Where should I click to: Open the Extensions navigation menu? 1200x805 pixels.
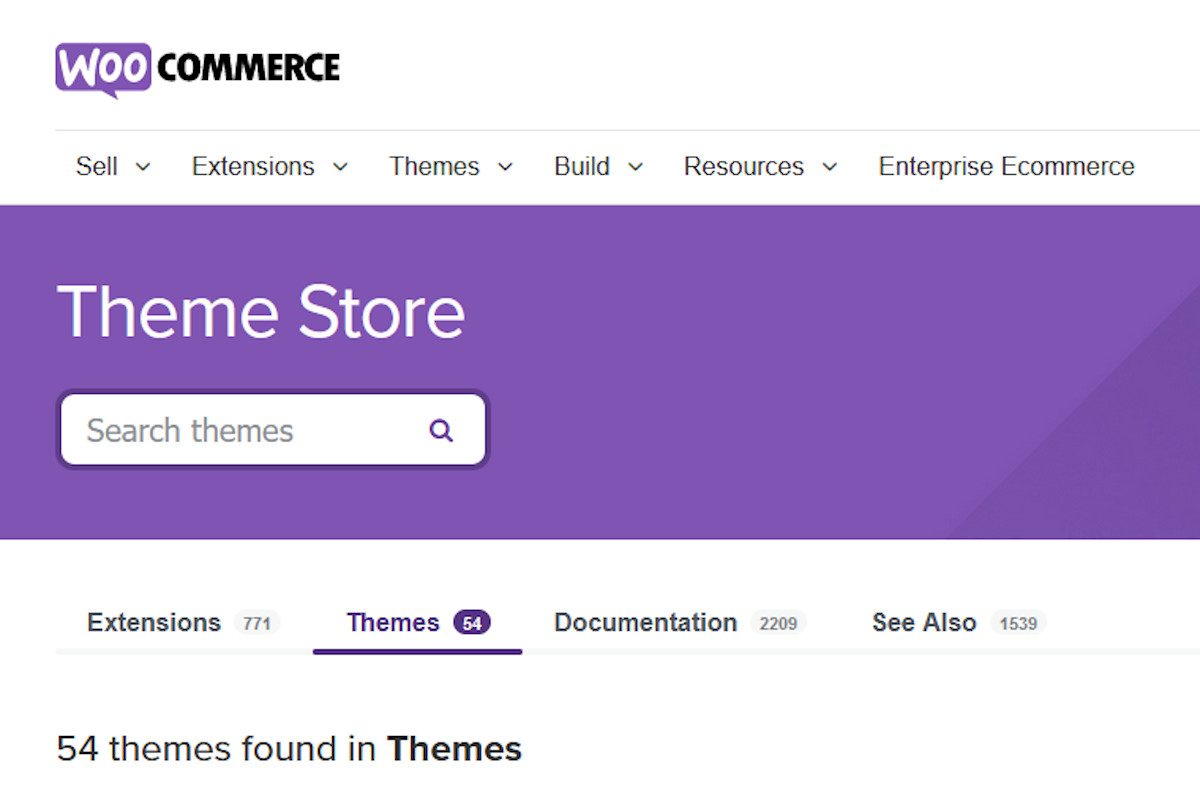click(253, 166)
